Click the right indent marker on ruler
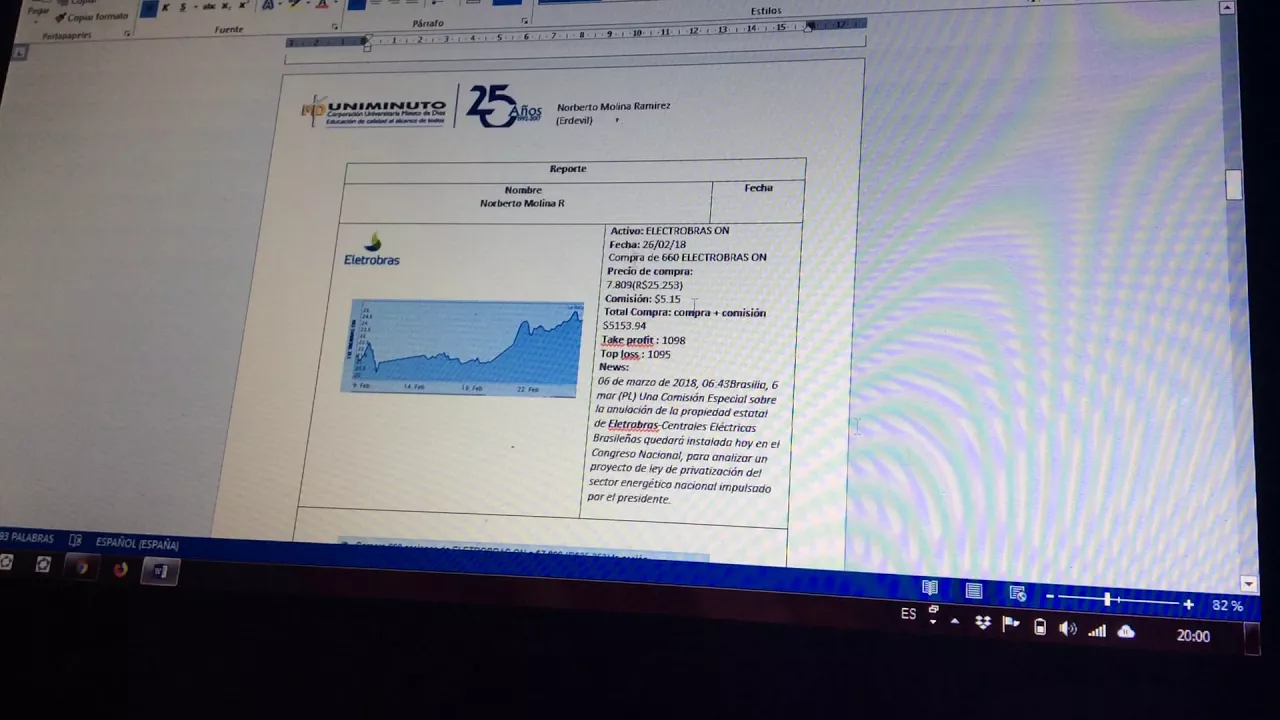This screenshot has width=1280, height=720. [x=809, y=26]
